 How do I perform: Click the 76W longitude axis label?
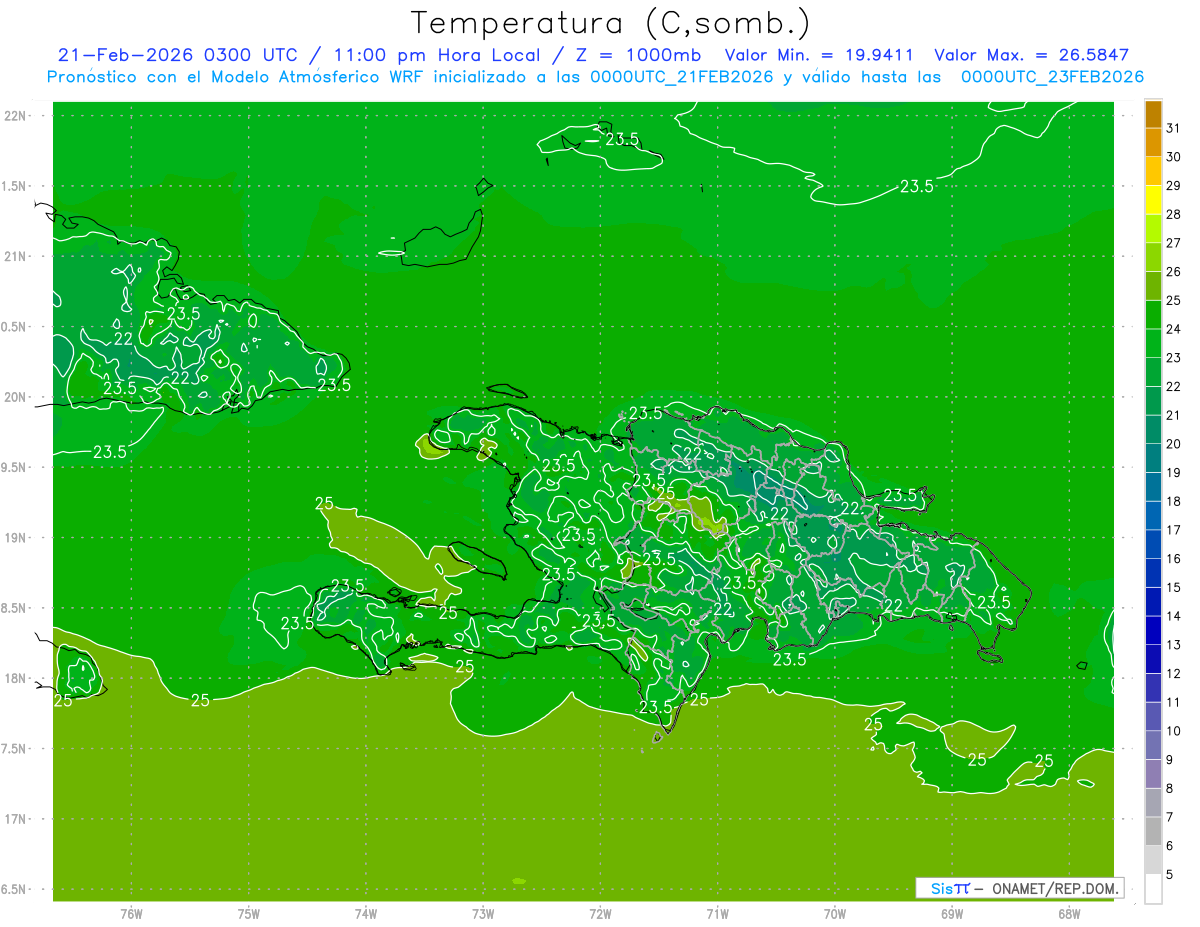[131, 913]
